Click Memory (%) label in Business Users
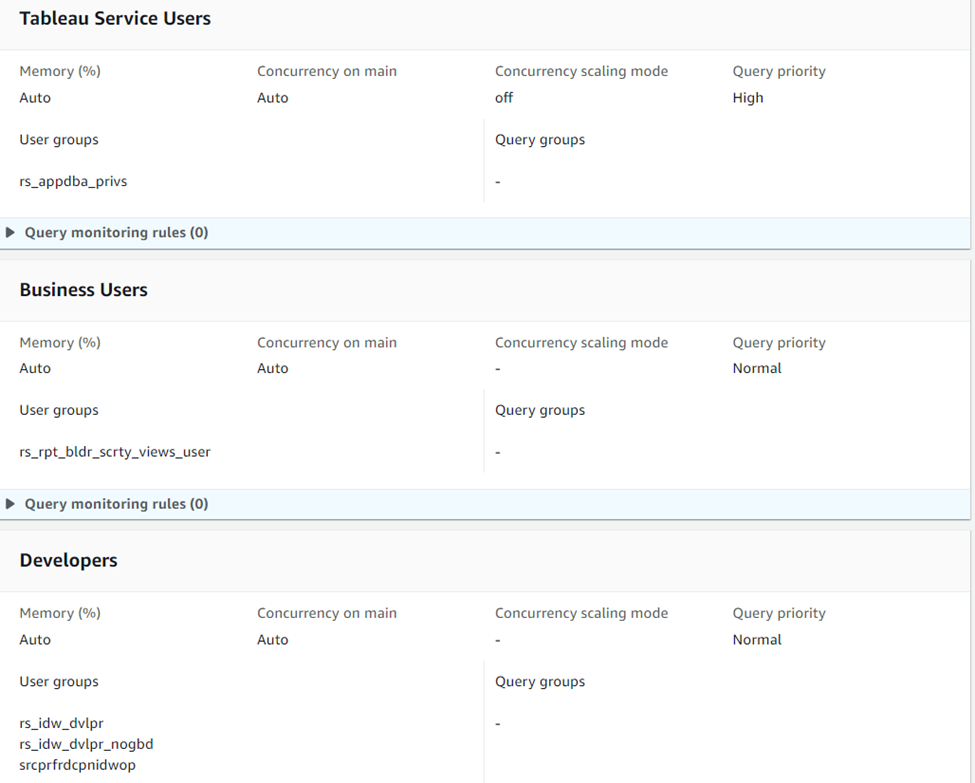Image resolution: width=975 pixels, height=783 pixels. (60, 343)
